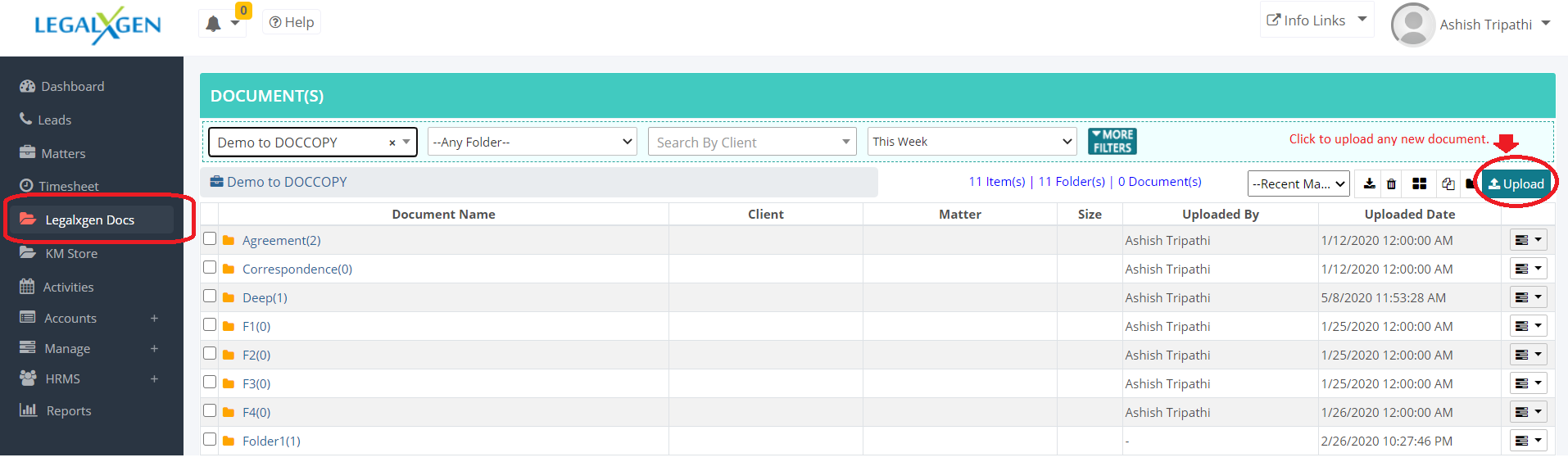This screenshot has width=1568, height=471.
Task: Click the copy documents icon
Action: click(1448, 183)
